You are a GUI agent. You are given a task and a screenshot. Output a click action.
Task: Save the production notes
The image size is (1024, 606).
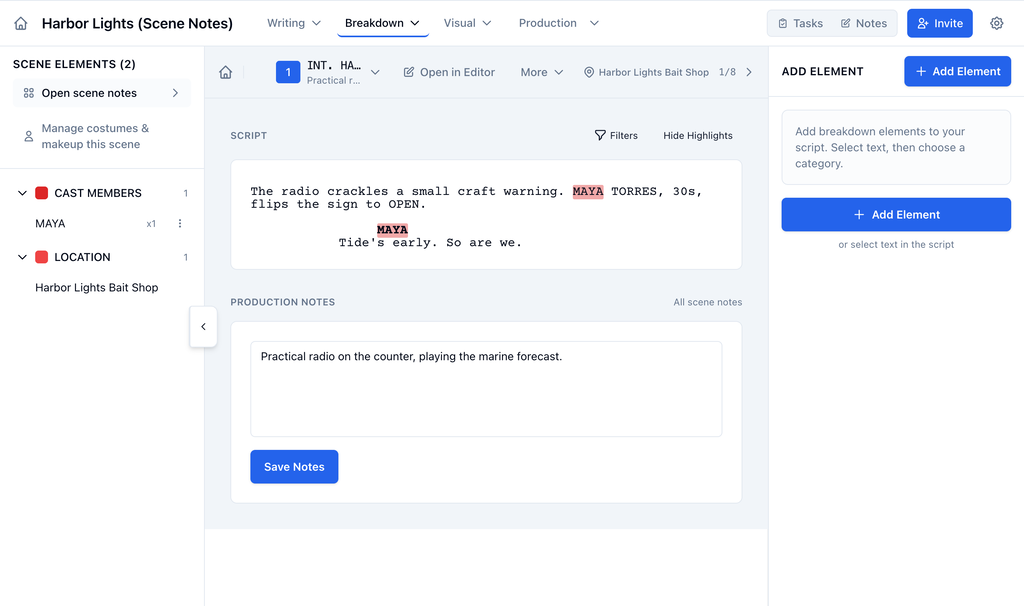pyautogui.click(x=294, y=467)
